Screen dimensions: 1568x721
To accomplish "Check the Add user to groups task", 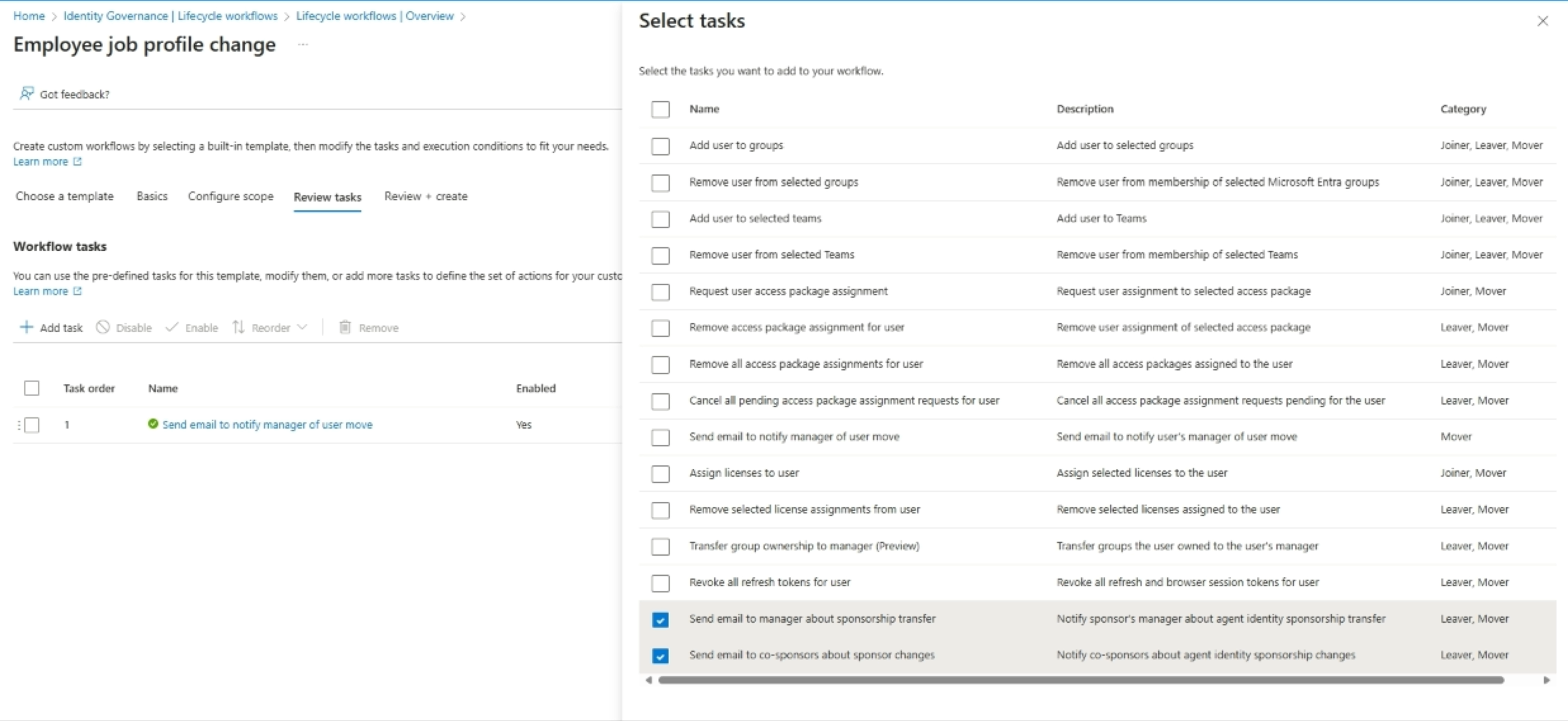I will (x=661, y=146).
